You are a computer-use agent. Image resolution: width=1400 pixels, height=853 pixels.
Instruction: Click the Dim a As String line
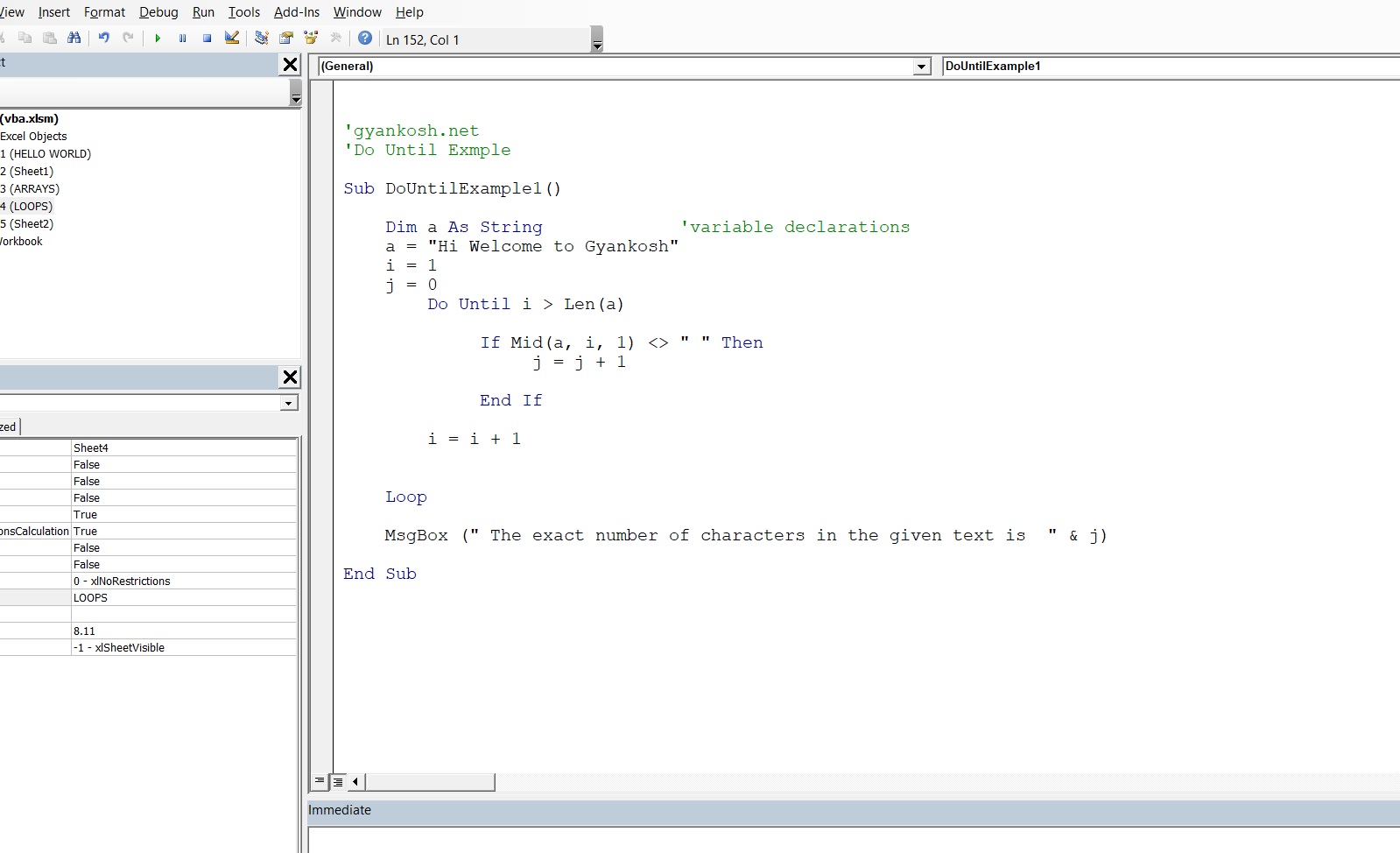tap(464, 227)
